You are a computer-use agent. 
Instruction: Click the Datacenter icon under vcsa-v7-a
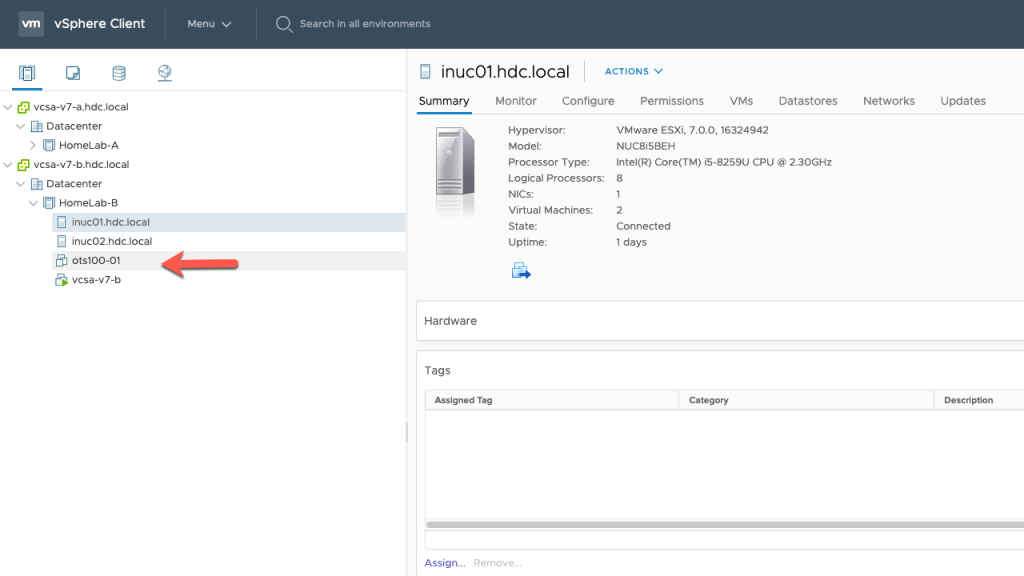(x=37, y=126)
